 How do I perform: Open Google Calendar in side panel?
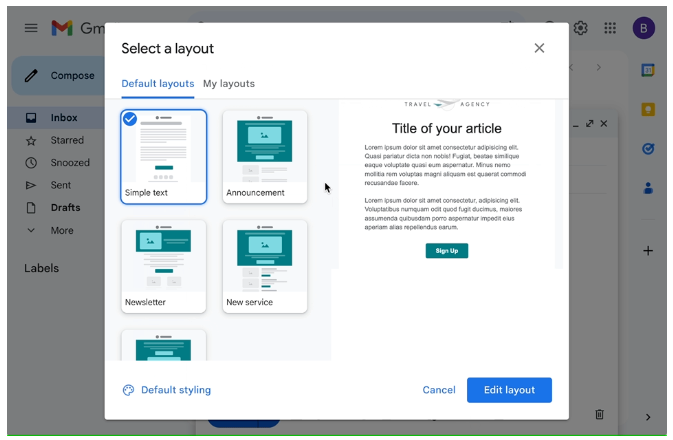pos(647,70)
